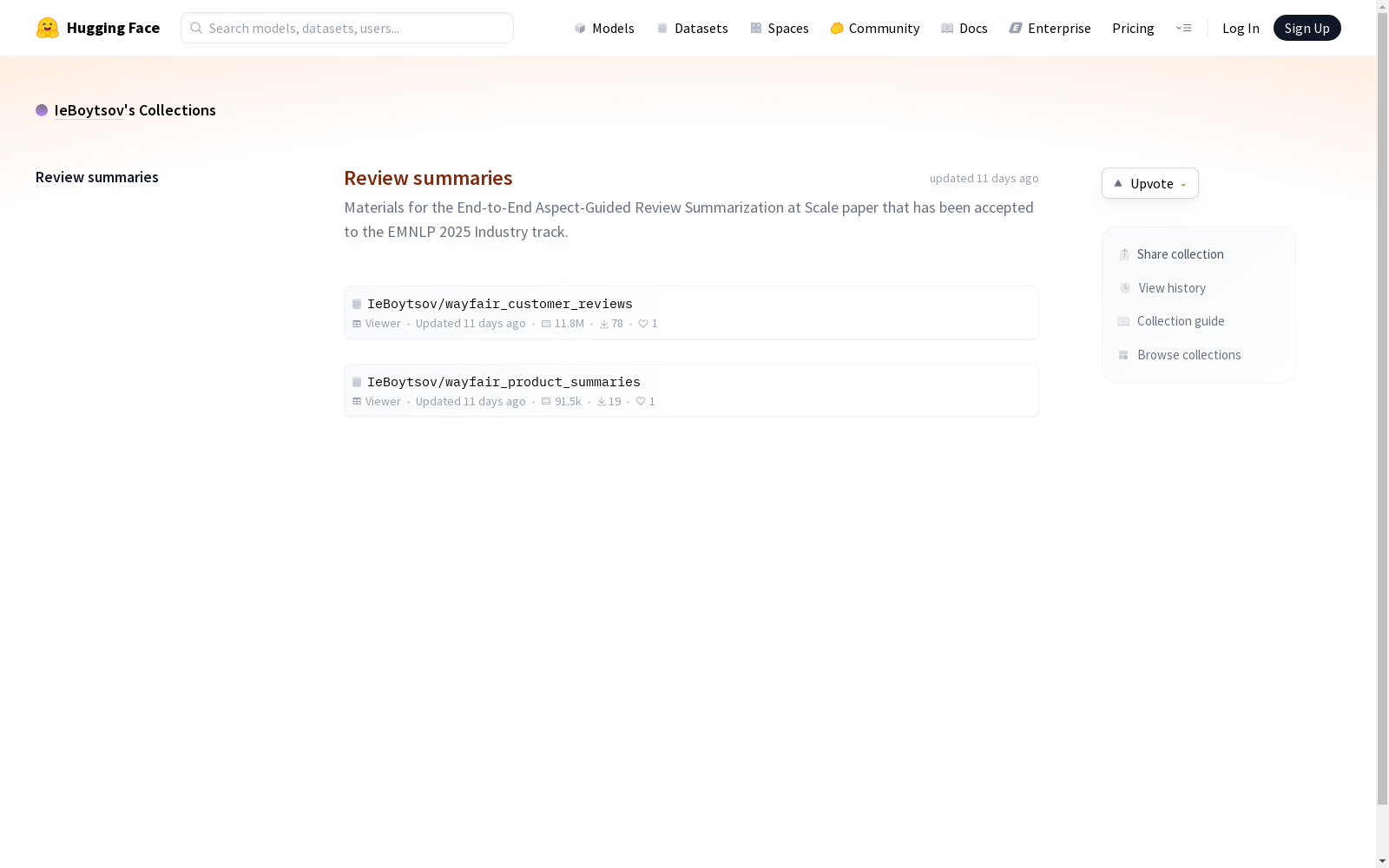Upvote the Review summaries collection
Image resolution: width=1389 pixels, height=868 pixels.
[1150, 183]
